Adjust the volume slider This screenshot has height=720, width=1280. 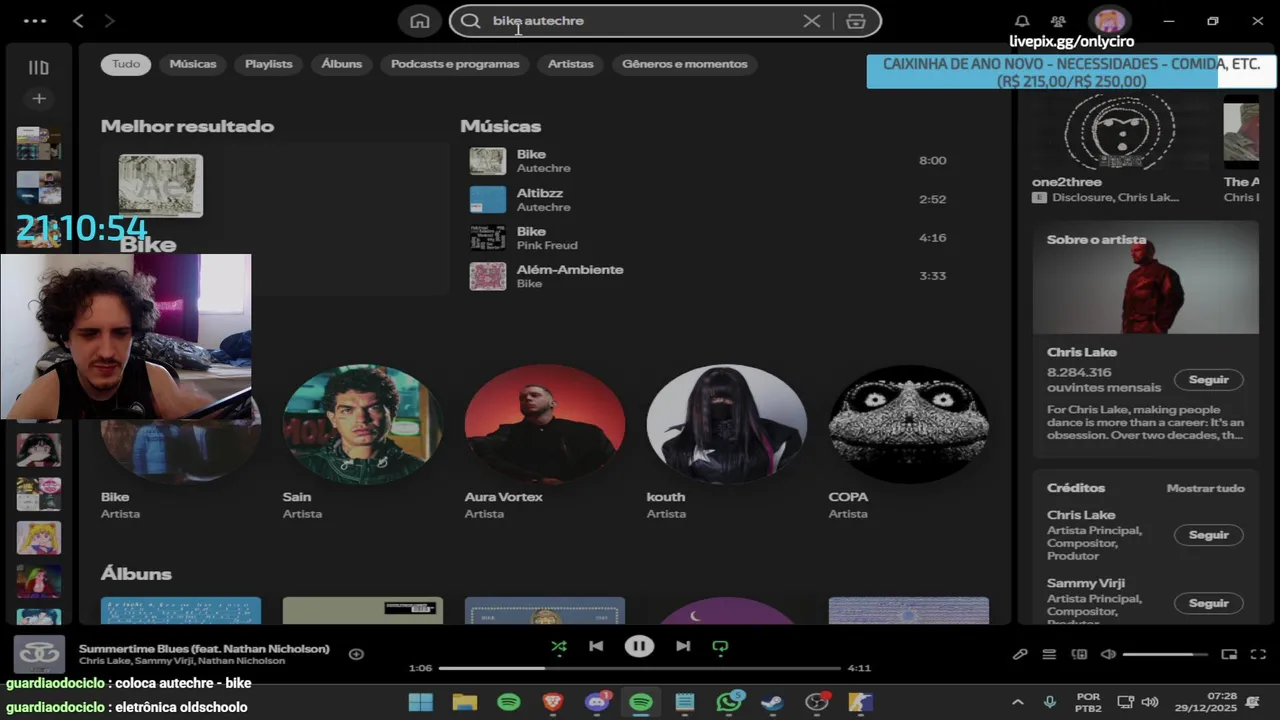(x=1164, y=654)
